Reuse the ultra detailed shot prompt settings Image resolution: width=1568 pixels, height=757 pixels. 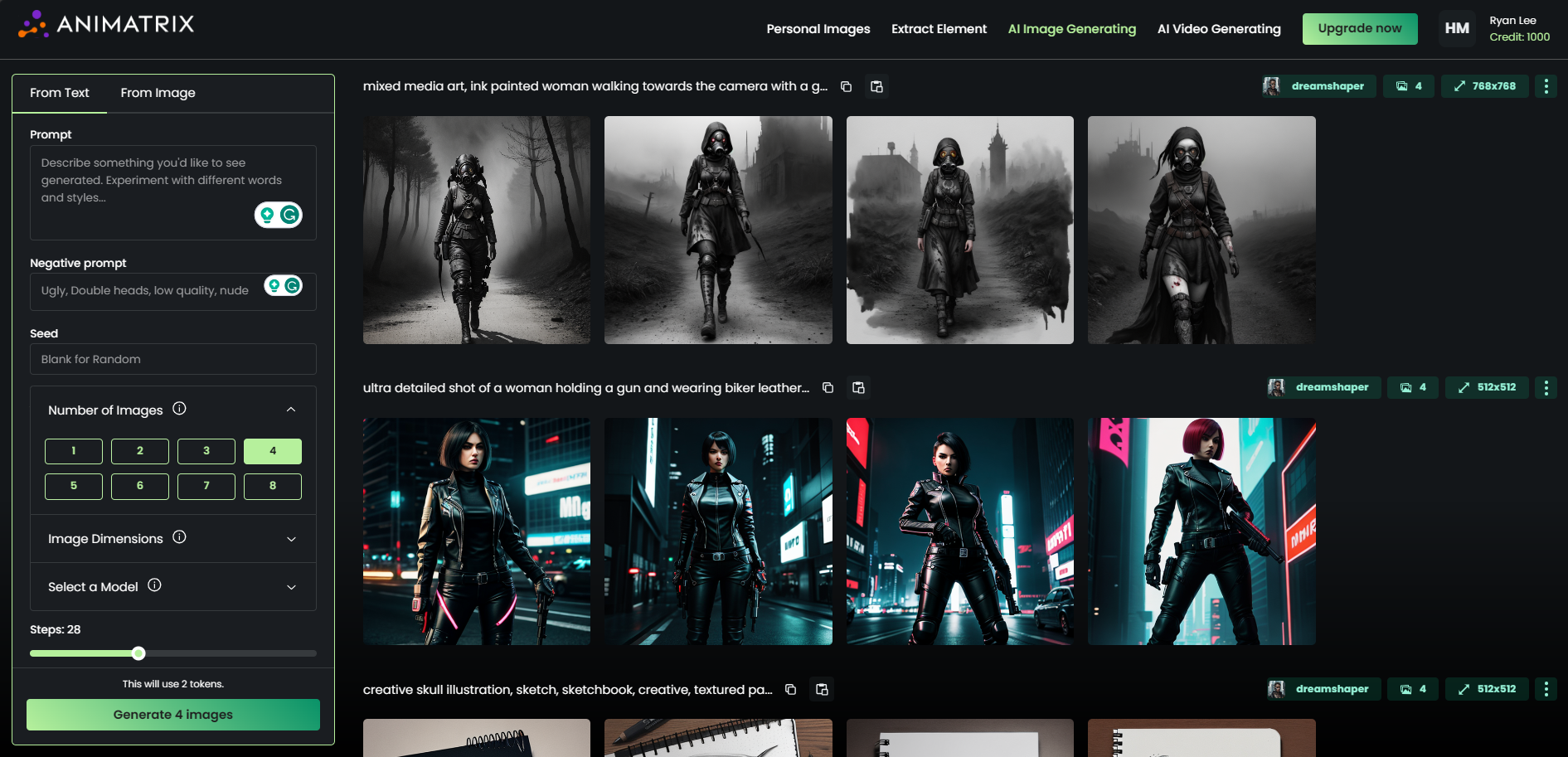pyautogui.click(x=859, y=387)
